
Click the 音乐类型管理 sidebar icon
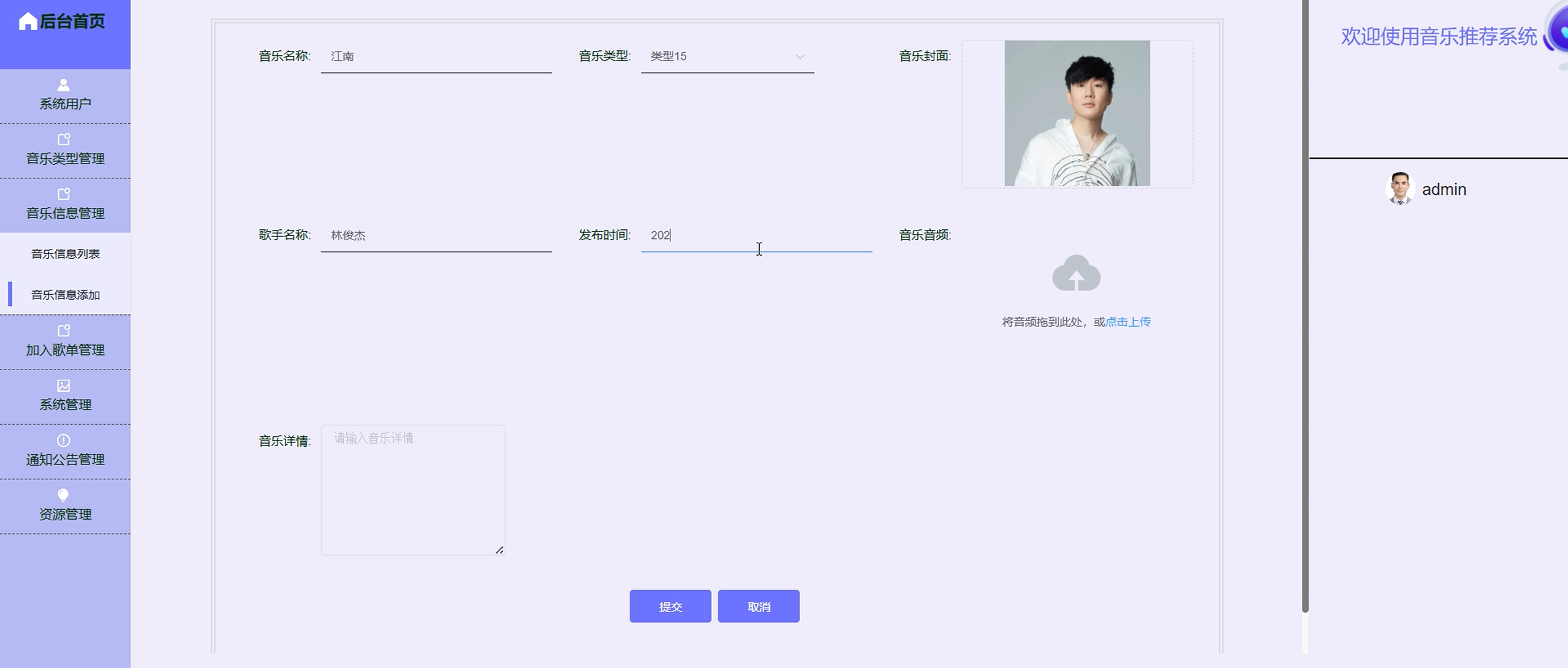(64, 140)
